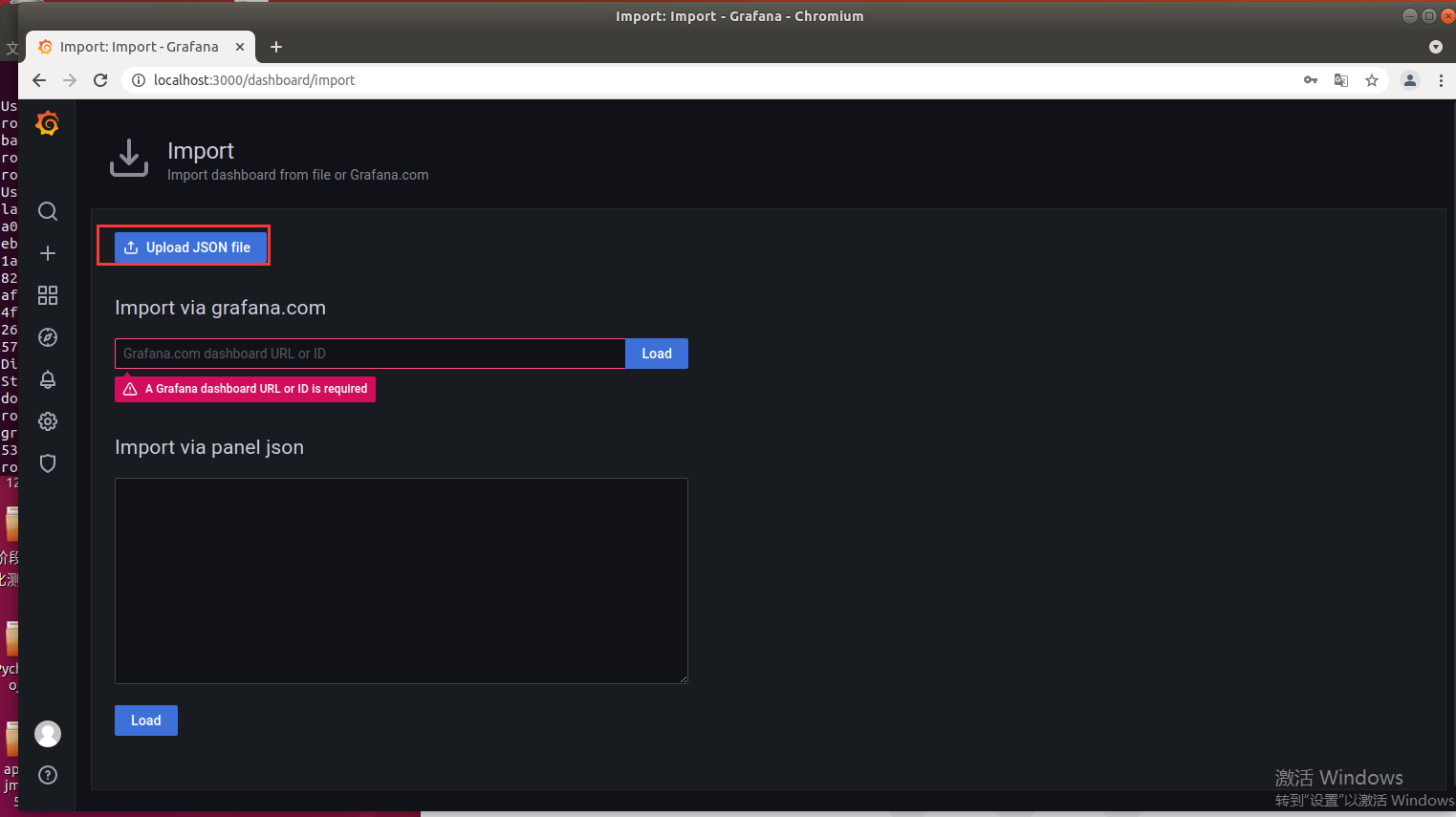
Task: Open the Explore compass icon
Action: (x=48, y=337)
